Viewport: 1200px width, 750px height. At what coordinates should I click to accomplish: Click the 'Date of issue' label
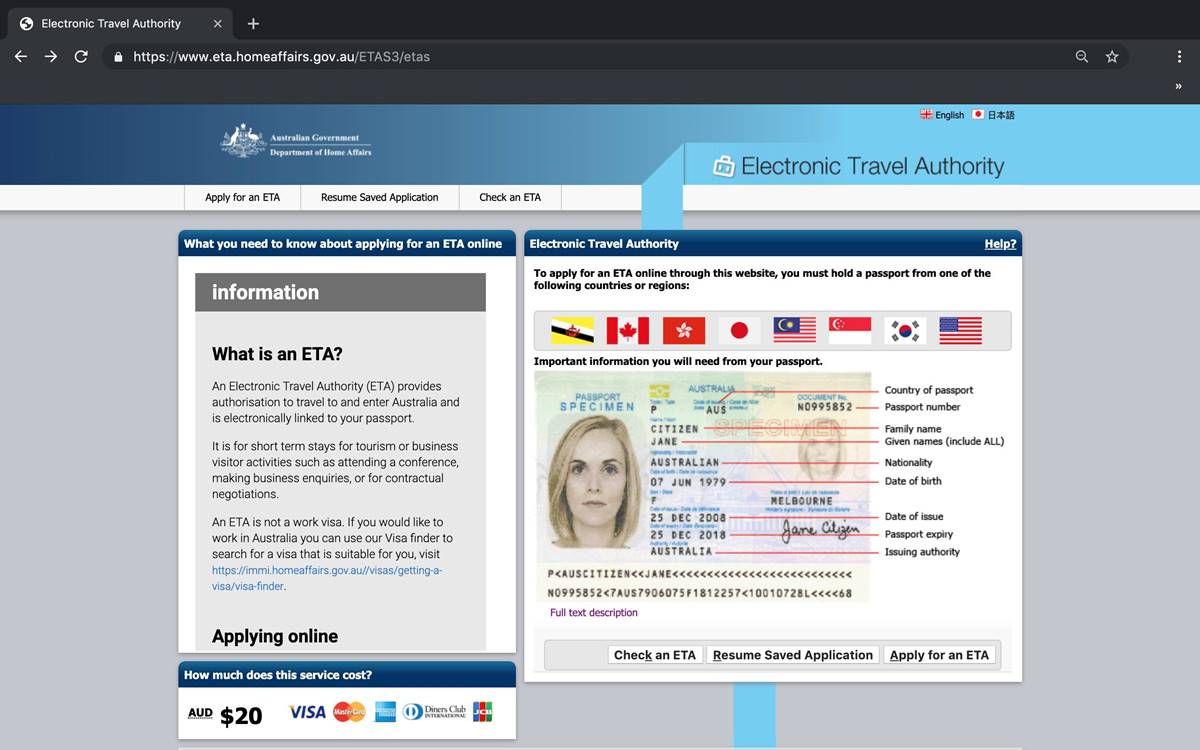tap(914, 516)
